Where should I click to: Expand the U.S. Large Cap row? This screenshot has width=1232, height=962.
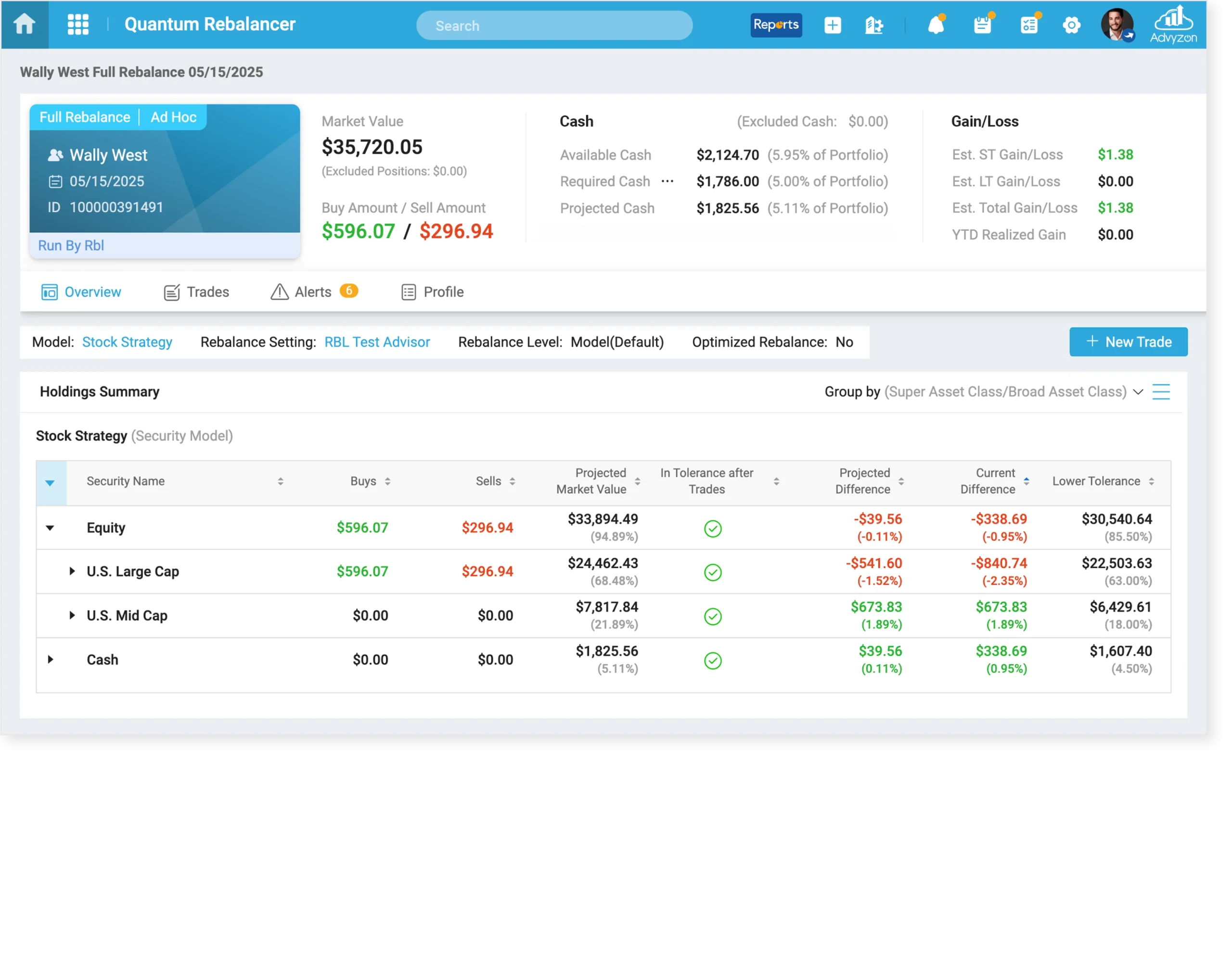[72, 571]
